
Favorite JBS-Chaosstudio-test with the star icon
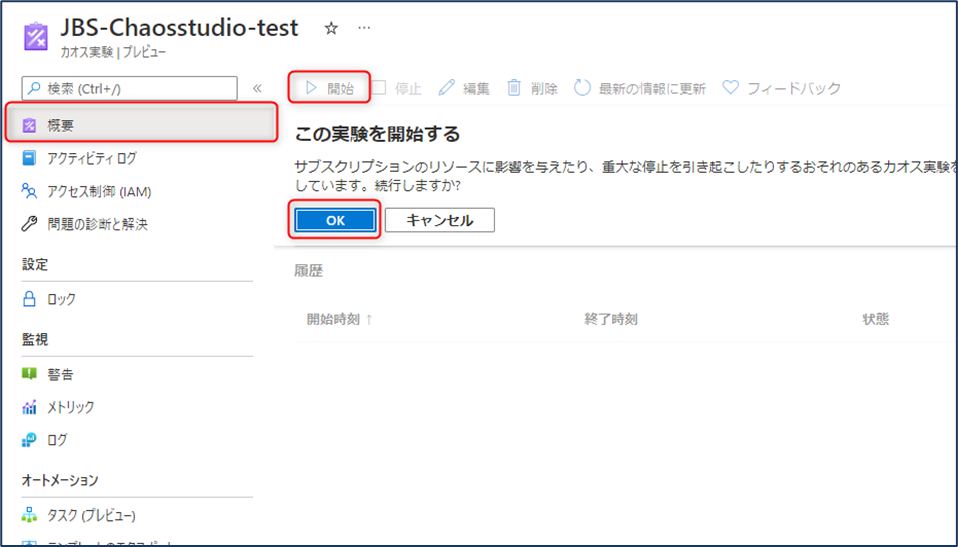click(x=331, y=28)
